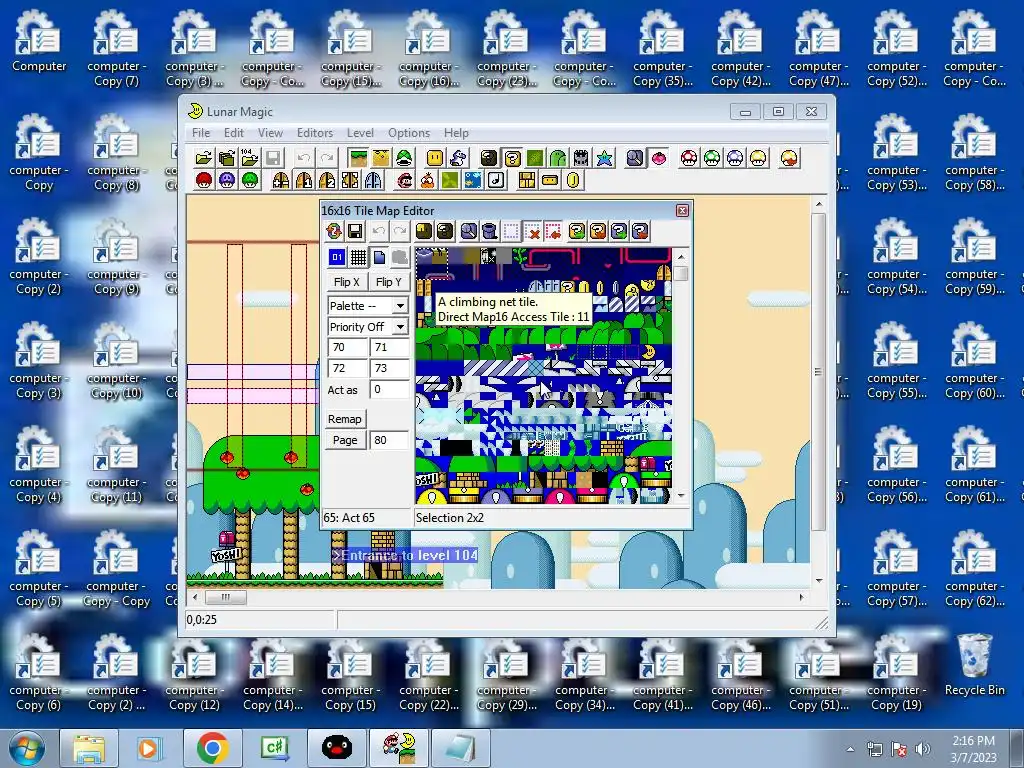Toggle the grid display in Tile Map Editor
The image size is (1024, 768).
click(358, 257)
